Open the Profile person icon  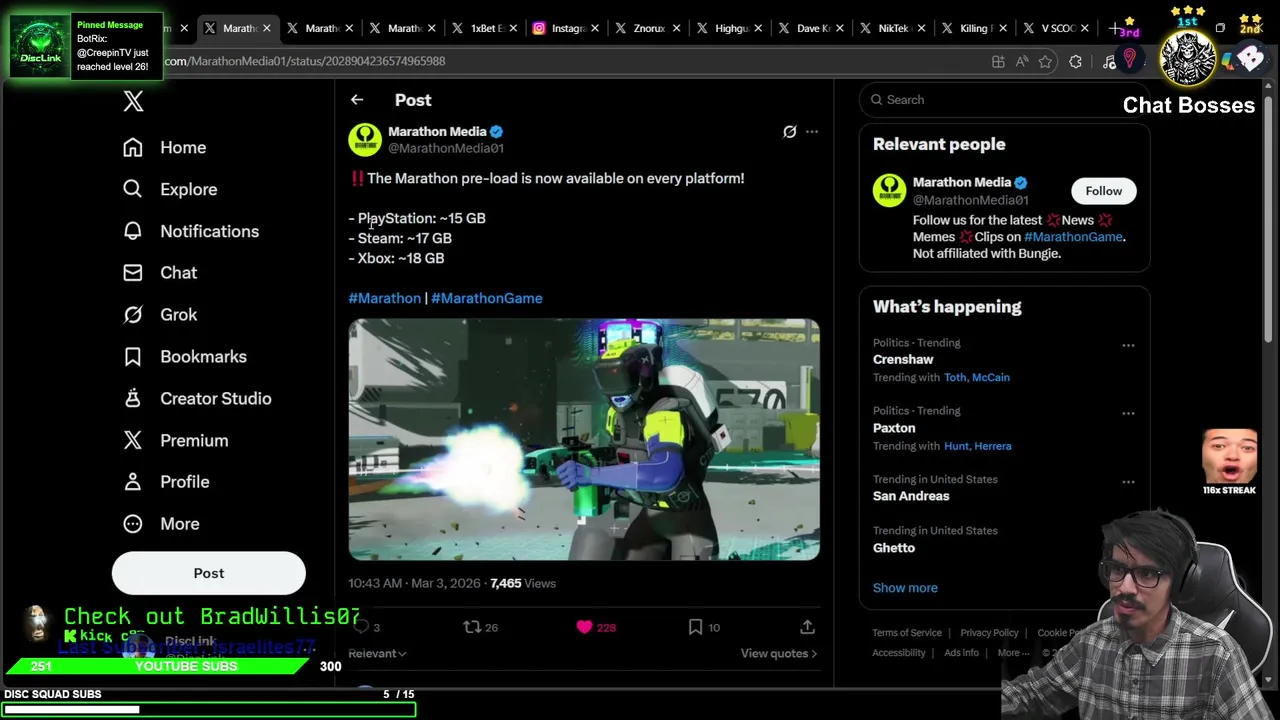(x=133, y=481)
